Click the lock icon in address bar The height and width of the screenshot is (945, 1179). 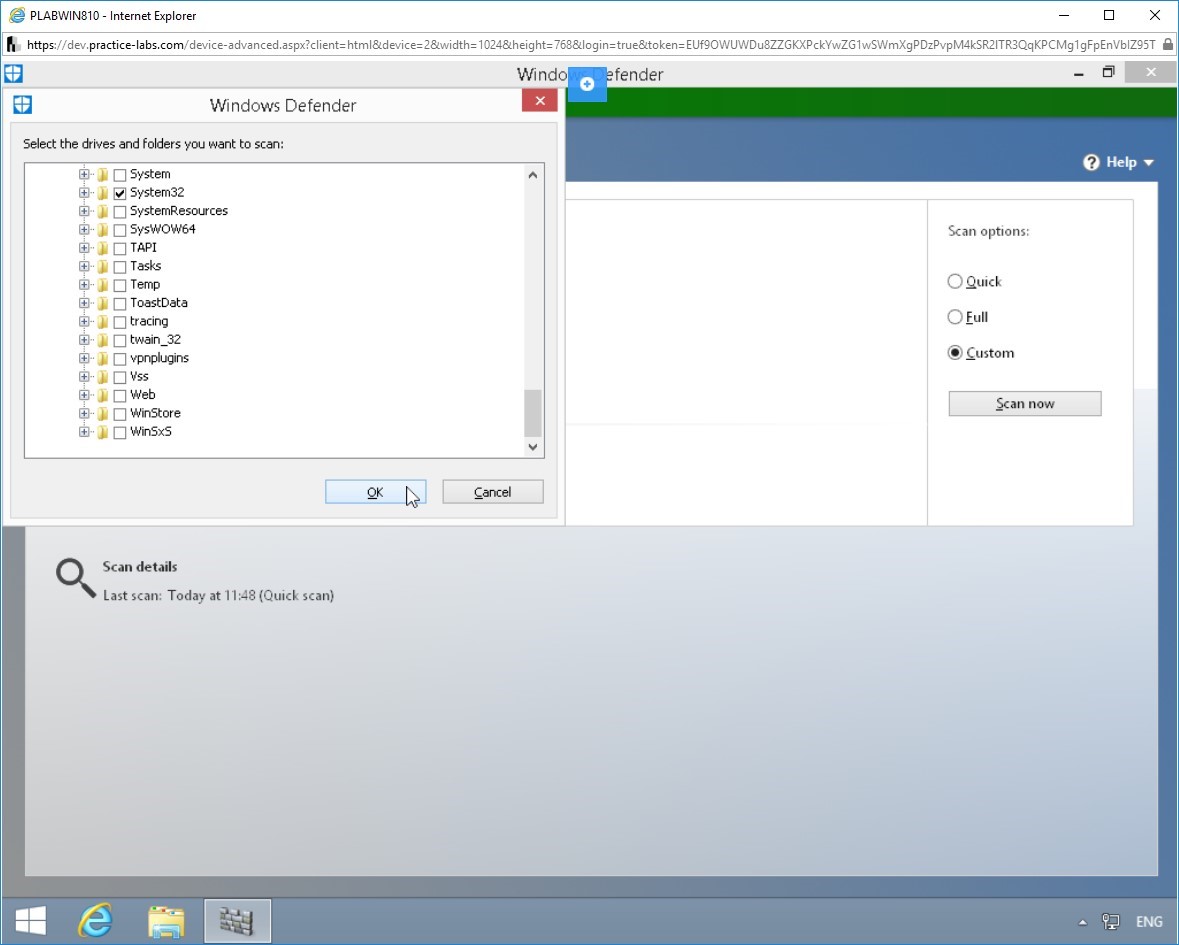[1168, 44]
